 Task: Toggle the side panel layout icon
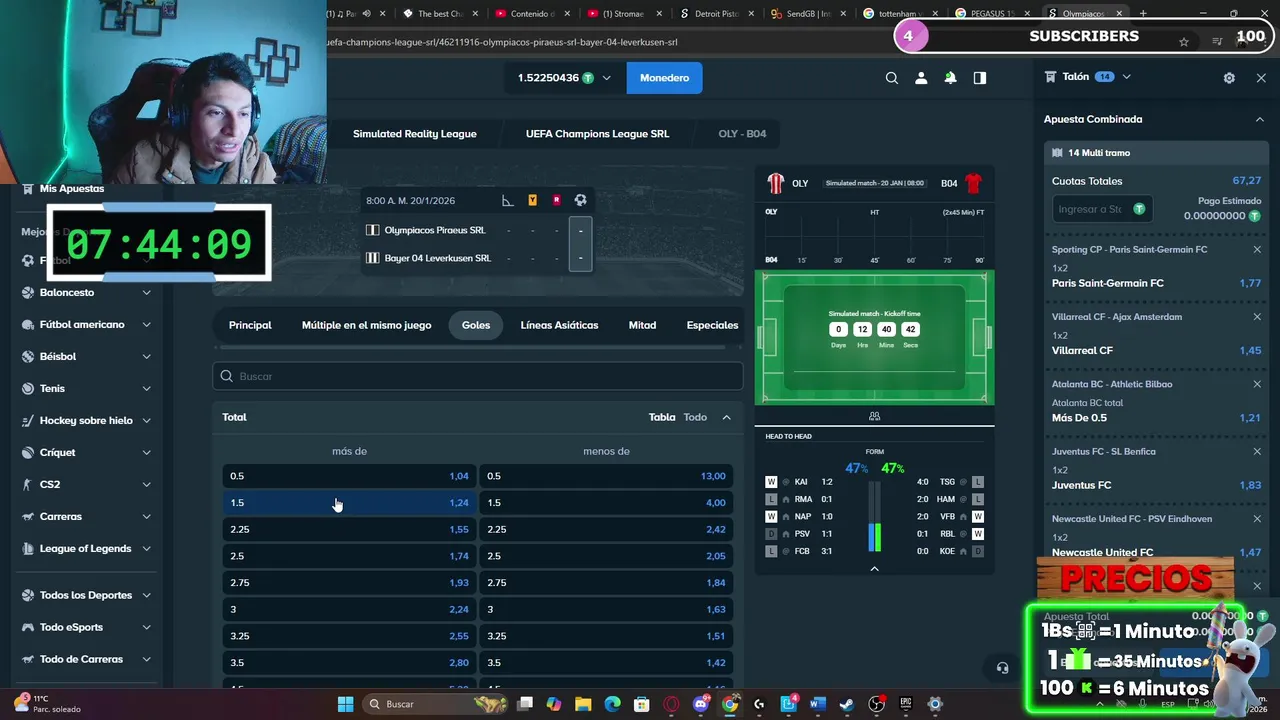pos(980,78)
